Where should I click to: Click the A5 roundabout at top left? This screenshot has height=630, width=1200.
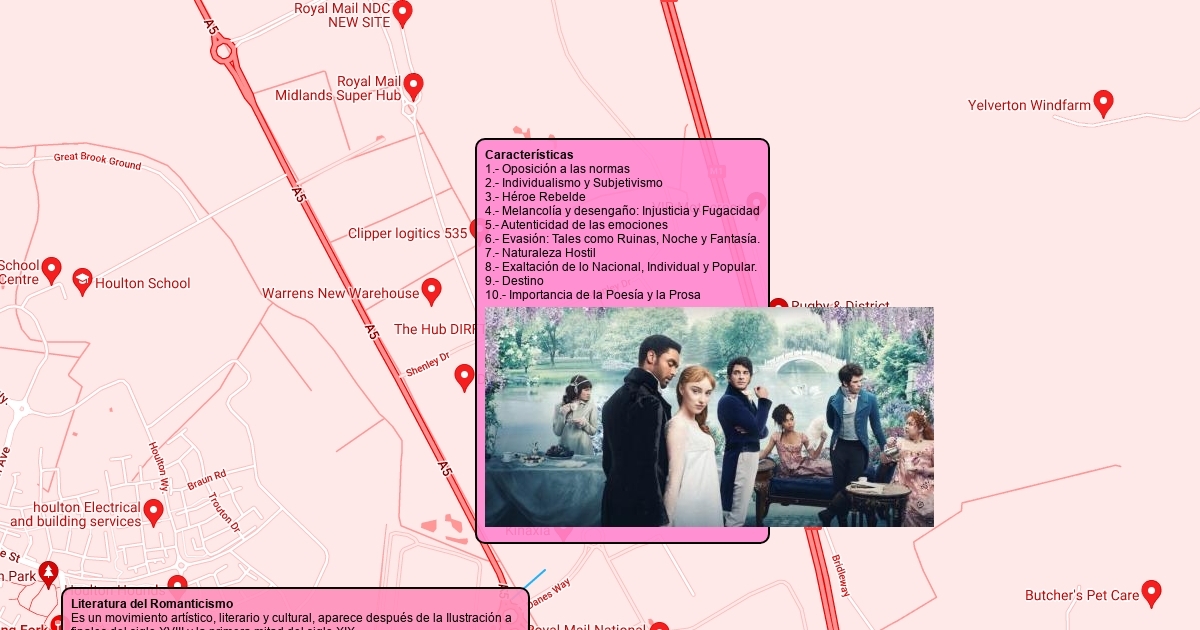(x=224, y=51)
